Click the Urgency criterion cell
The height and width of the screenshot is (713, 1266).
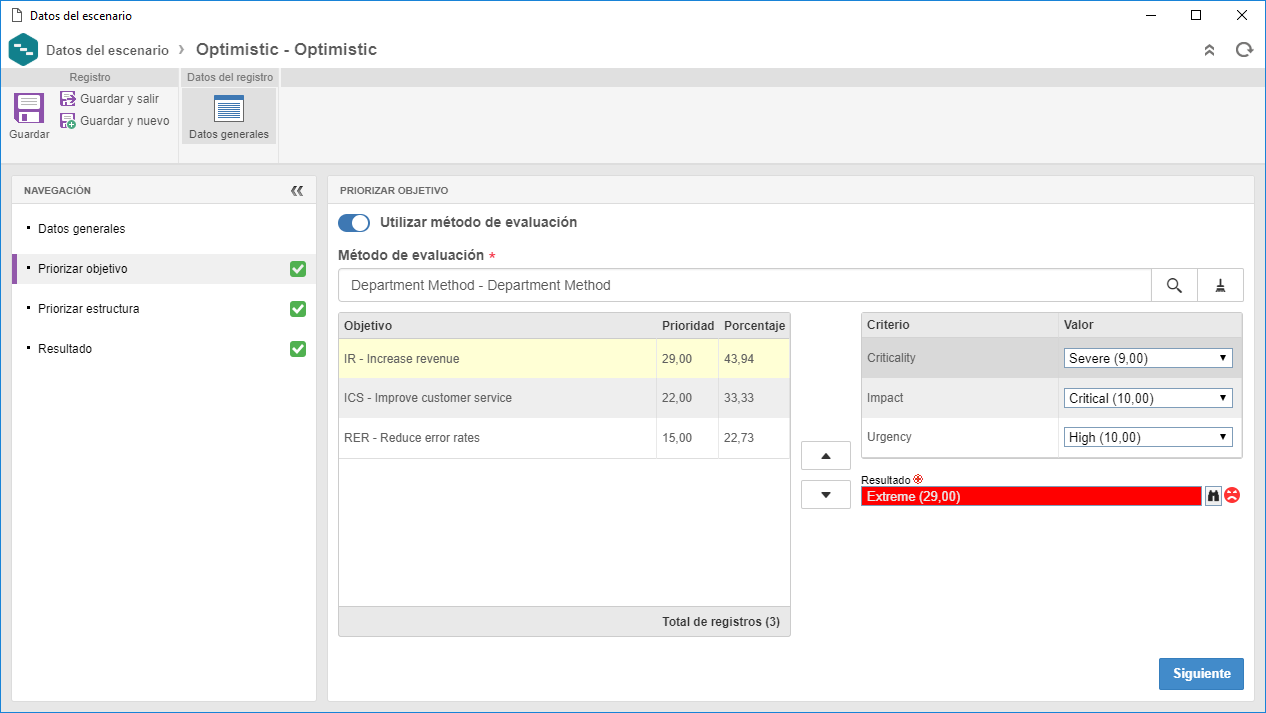click(x=960, y=437)
